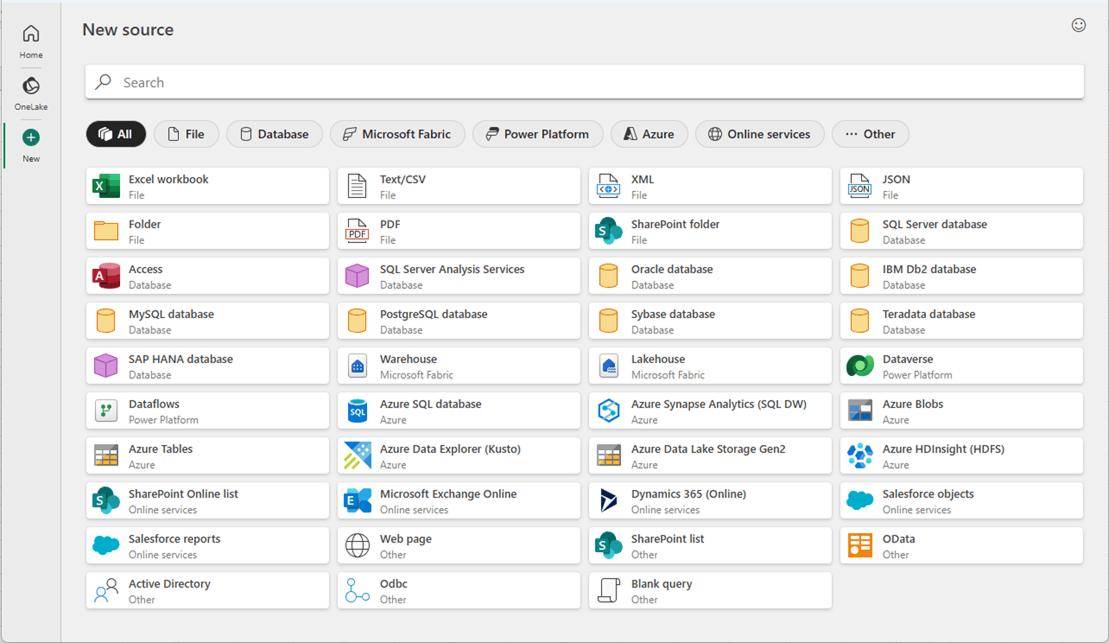The image size is (1109, 643).
Task: Click the PDF file icon
Action: (x=357, y=231)
